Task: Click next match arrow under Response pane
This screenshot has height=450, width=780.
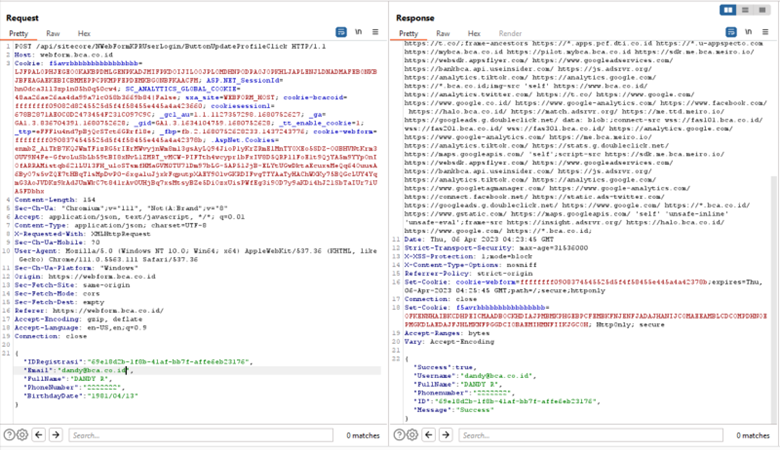Action: (447, 435)
